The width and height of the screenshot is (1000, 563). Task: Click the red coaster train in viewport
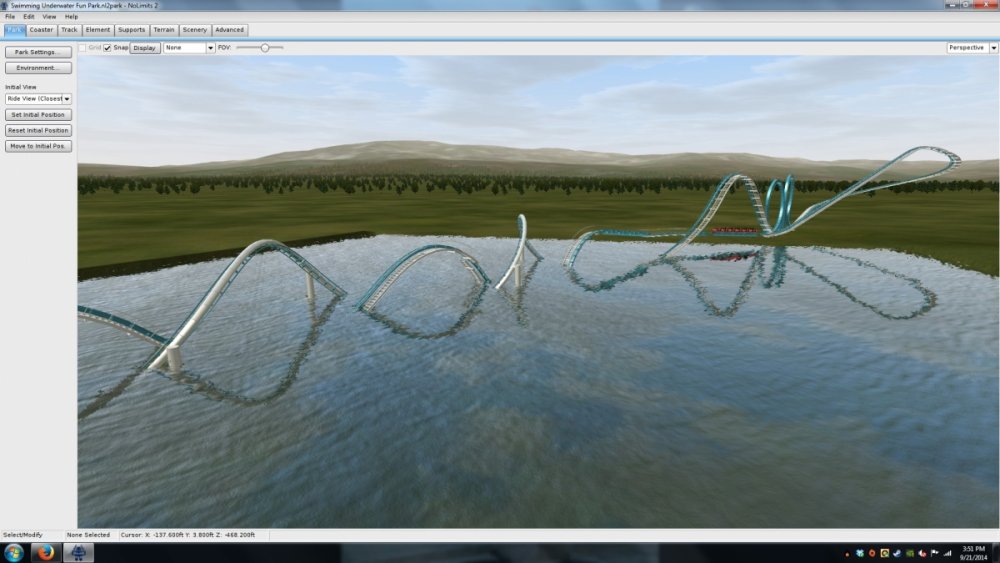pos(737,230)
